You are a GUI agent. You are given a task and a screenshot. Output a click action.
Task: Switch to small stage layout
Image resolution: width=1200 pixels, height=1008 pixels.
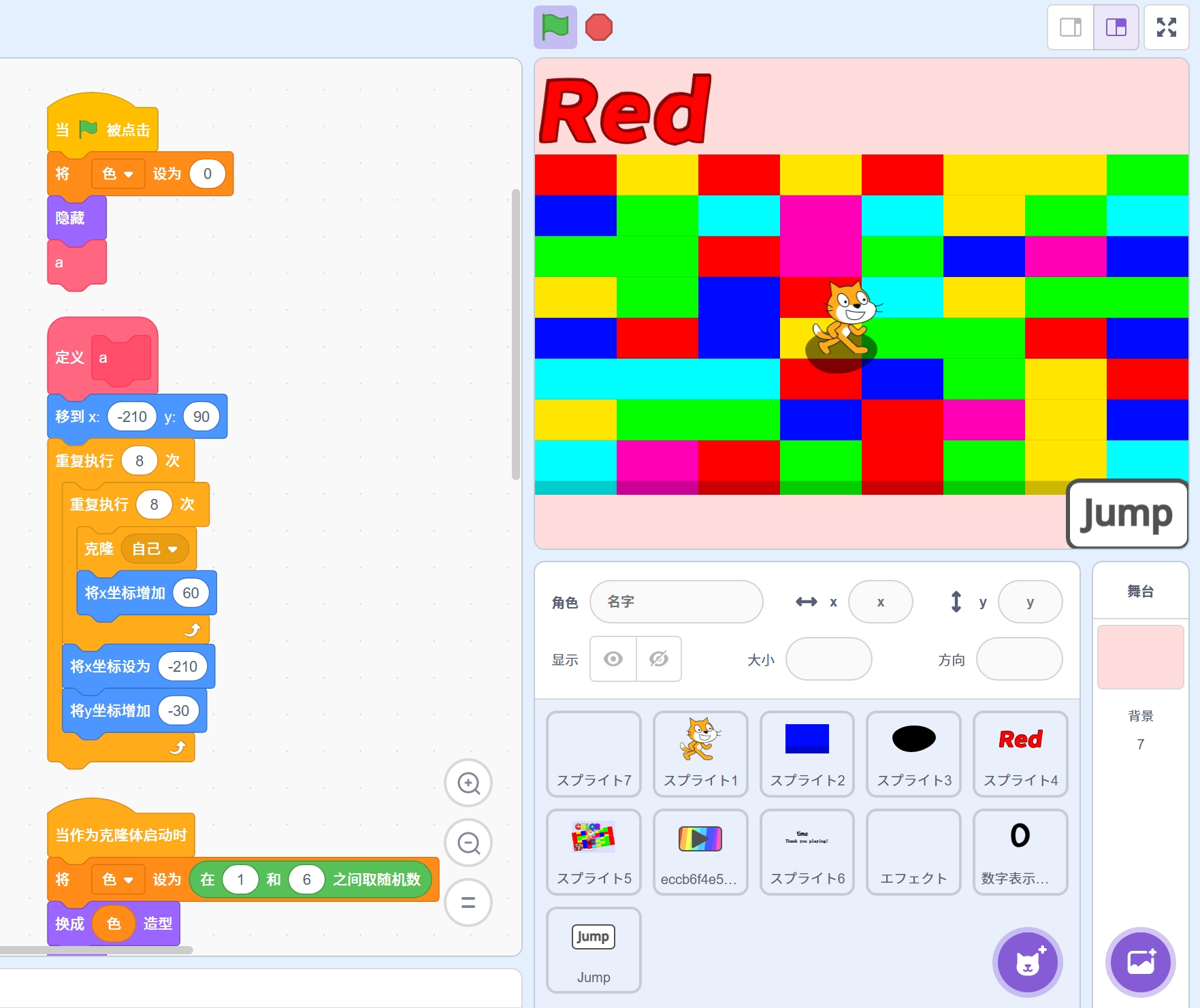tap(1071, 27)
